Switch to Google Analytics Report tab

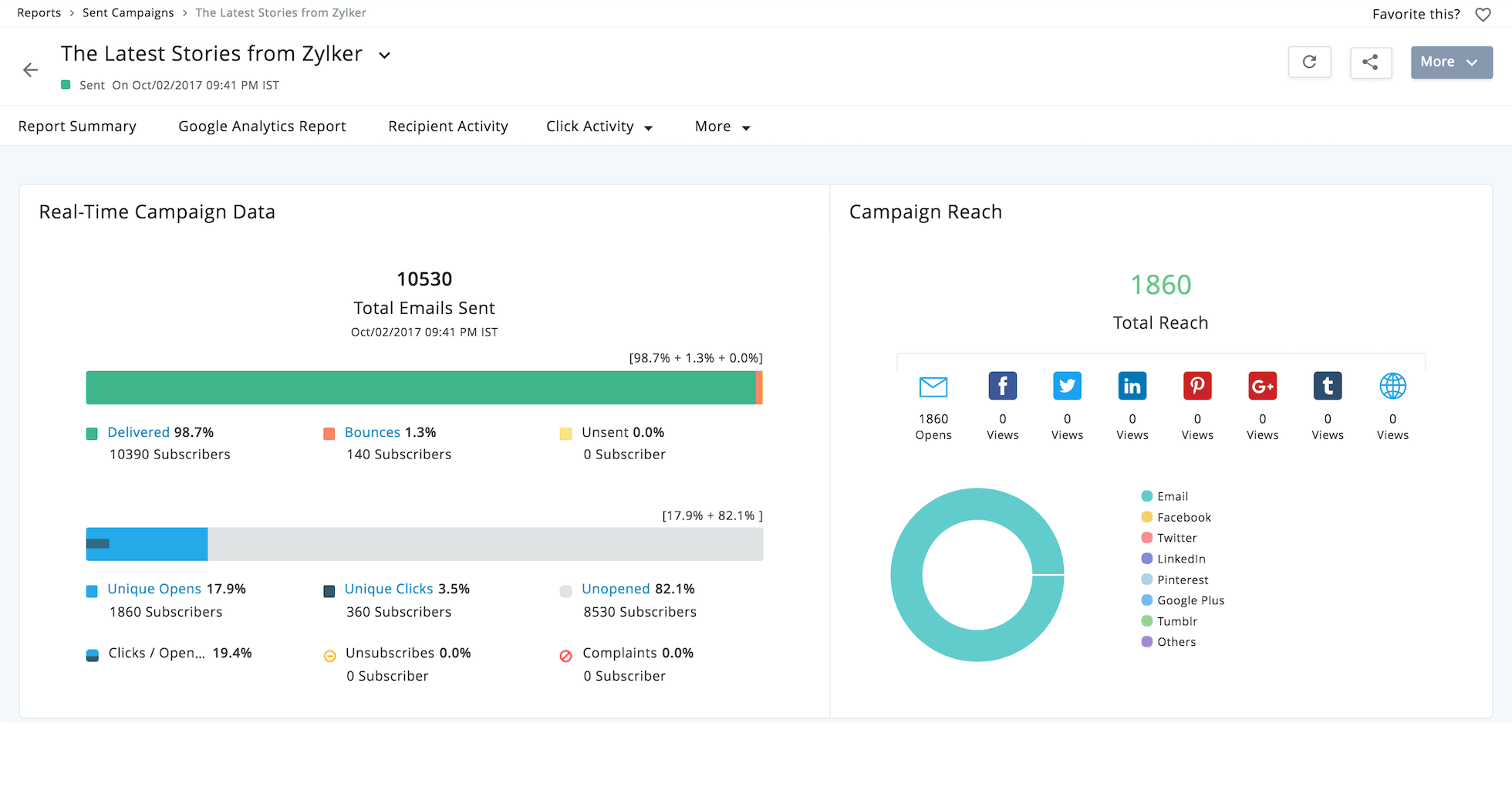tap(262, 127)
